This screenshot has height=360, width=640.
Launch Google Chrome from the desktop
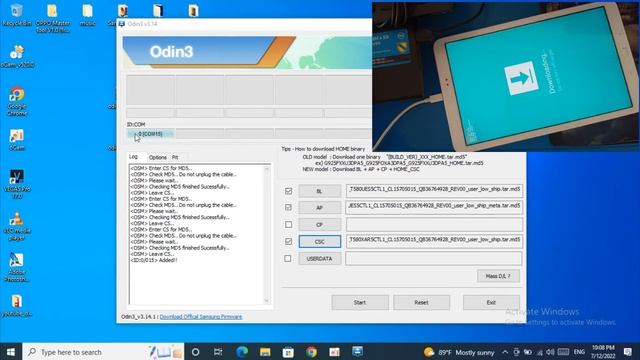click(17, 101)
